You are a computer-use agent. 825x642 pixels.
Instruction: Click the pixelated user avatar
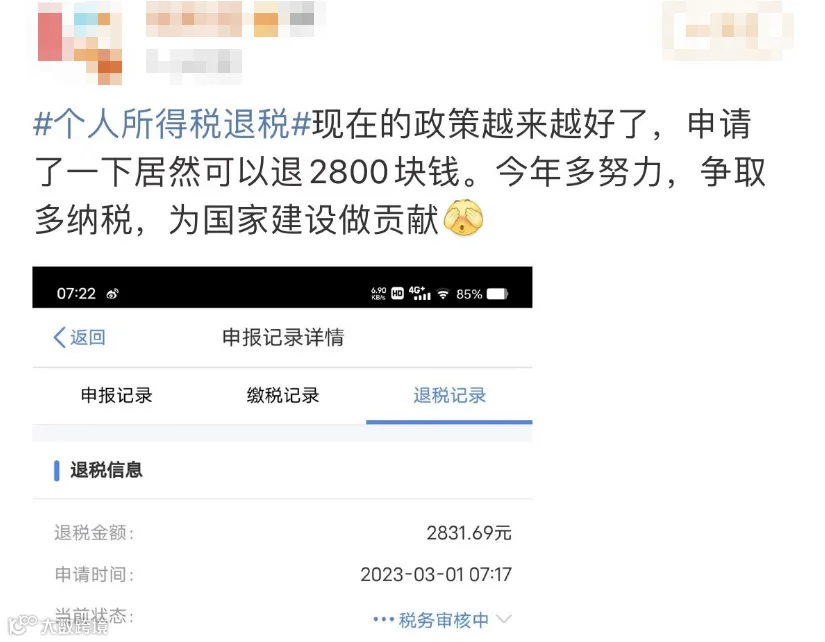(79, 43)
